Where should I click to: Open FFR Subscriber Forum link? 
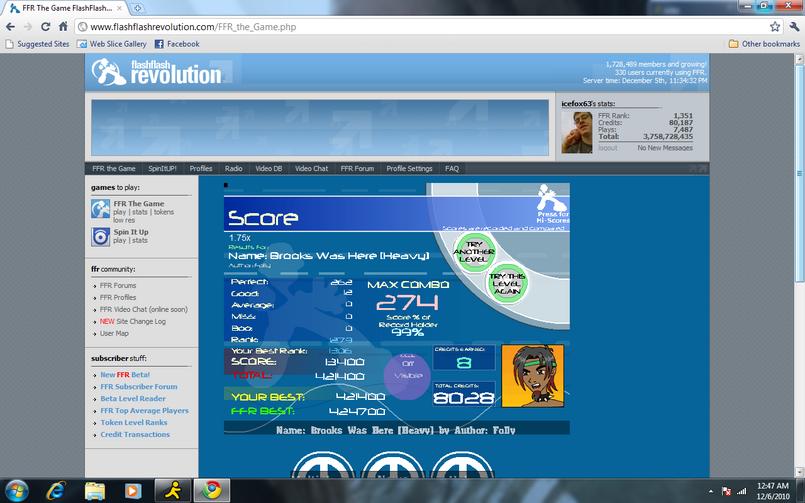[x=139, y=386]
